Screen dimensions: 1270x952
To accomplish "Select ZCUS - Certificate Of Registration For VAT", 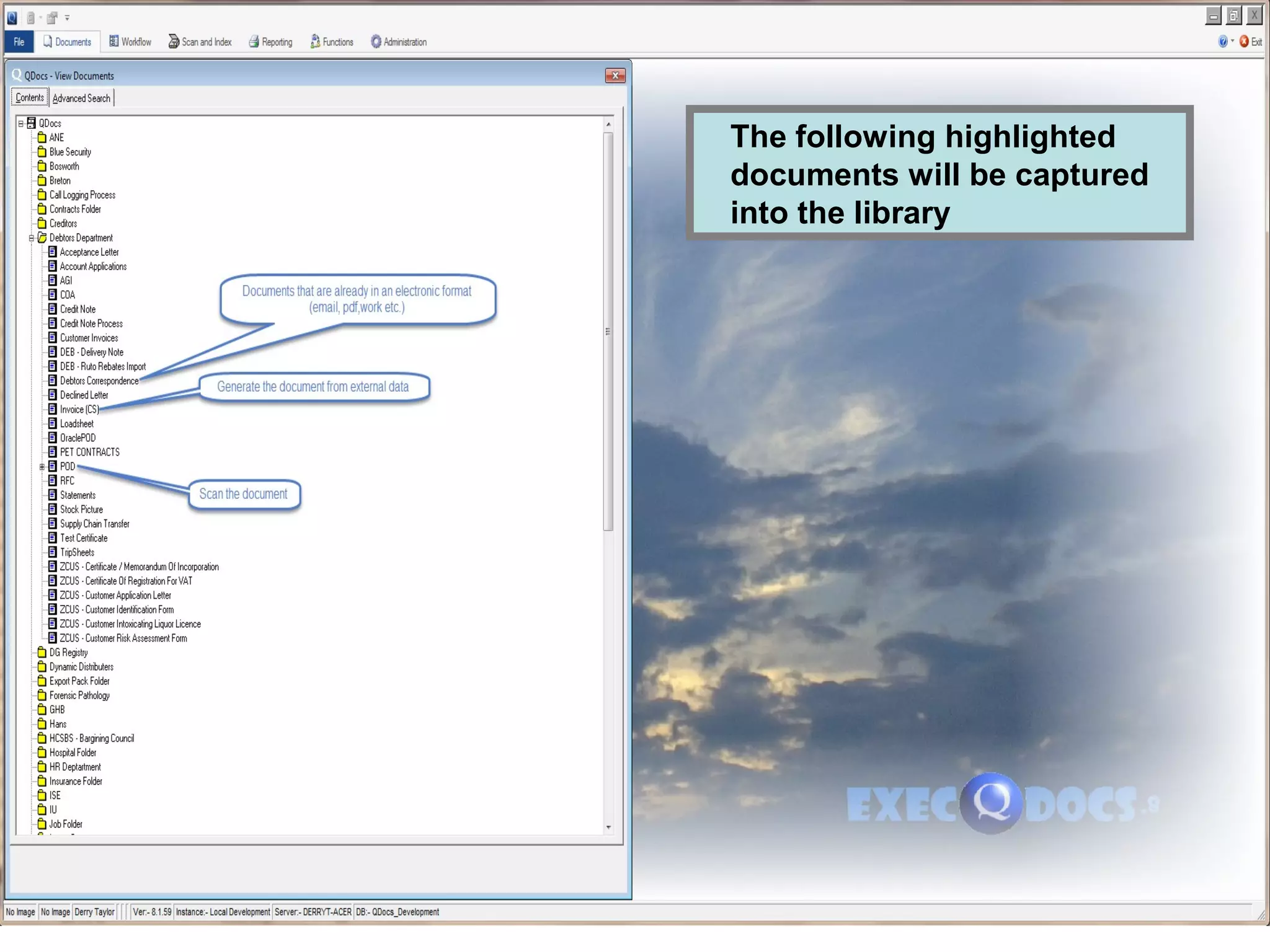I will tap(126, 581).
